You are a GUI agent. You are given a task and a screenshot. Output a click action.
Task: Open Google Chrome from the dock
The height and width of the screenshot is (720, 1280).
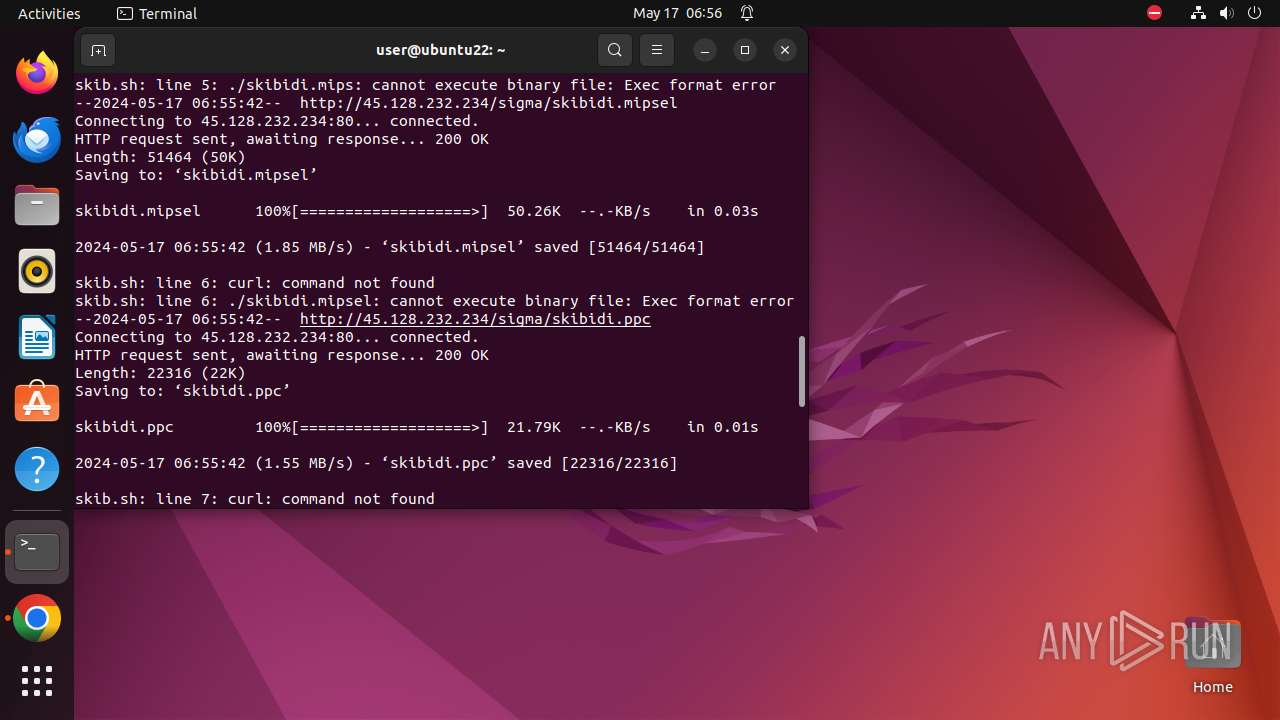37,619
